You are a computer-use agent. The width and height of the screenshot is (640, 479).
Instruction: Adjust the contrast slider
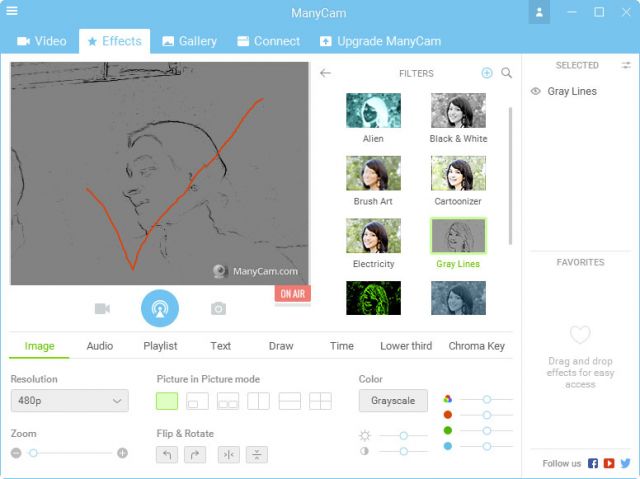pos(404,451)
